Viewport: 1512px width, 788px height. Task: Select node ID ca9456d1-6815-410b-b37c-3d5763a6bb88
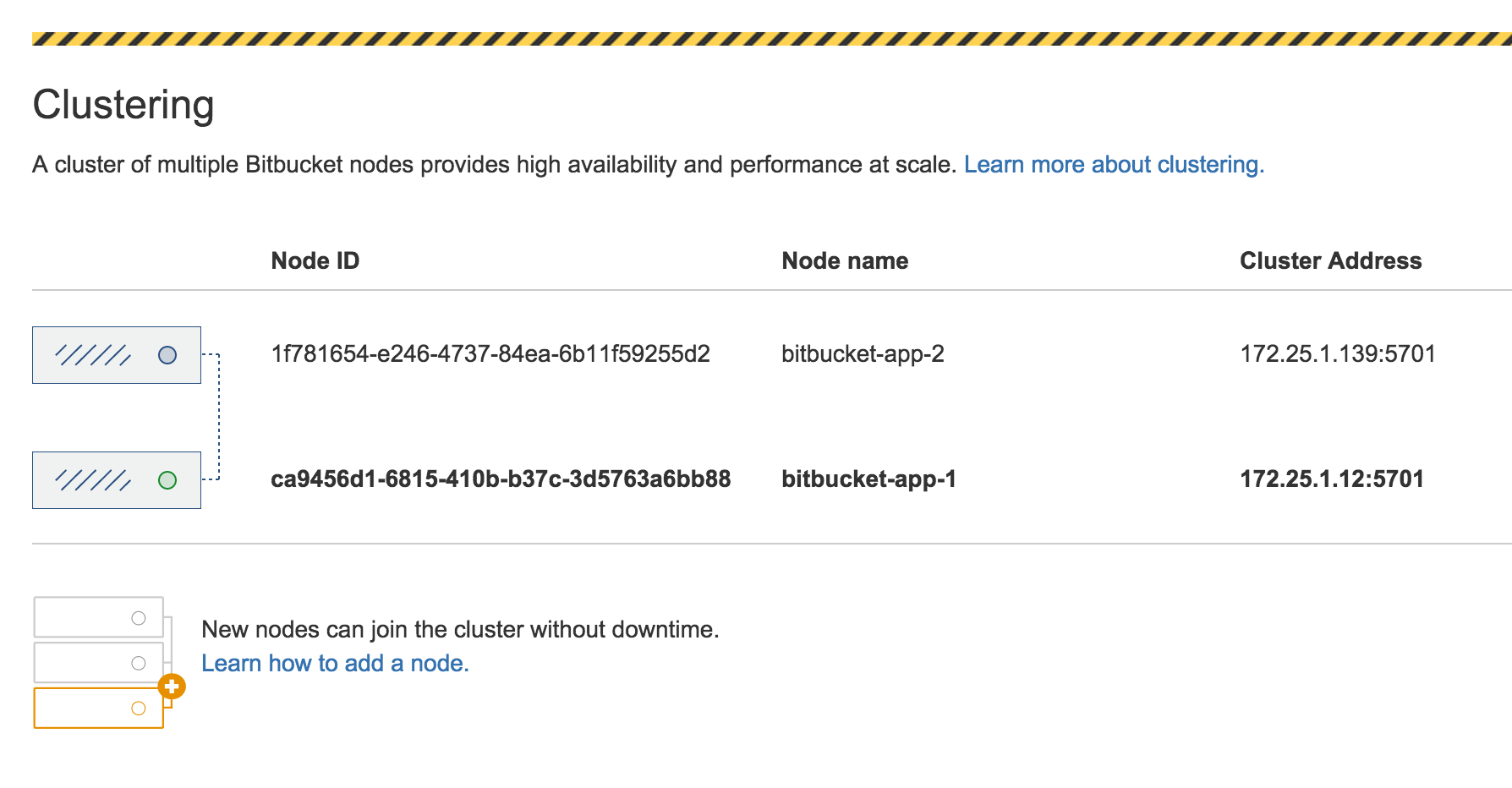(501, 479)
